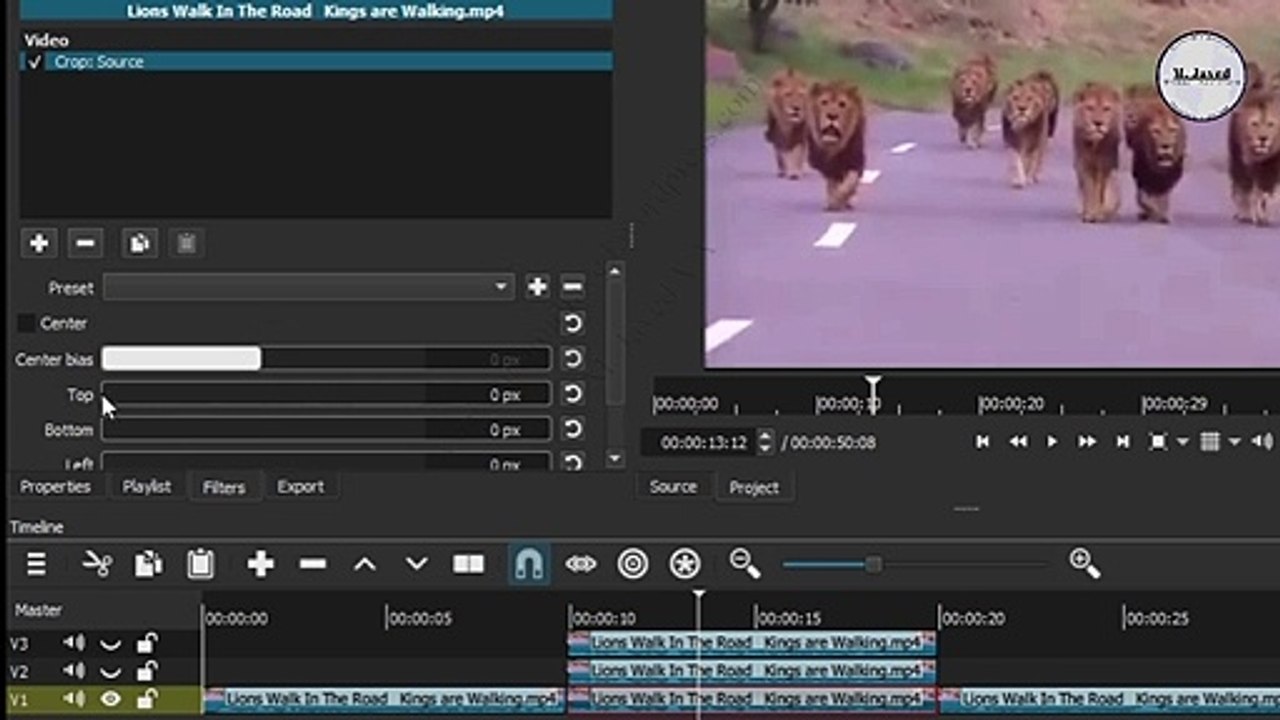Click the fast forward button
This screenshot has width=1280, height=720.
pyautogui.click(x=1086, y=441)
